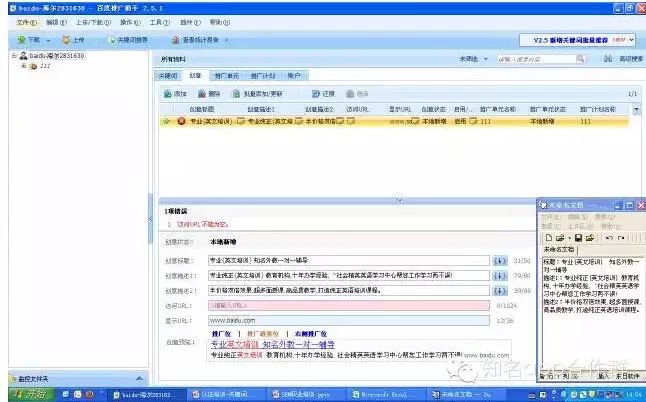646x402 pixels.
Task: Open the 文件 menu
Action: pos(26,22)
